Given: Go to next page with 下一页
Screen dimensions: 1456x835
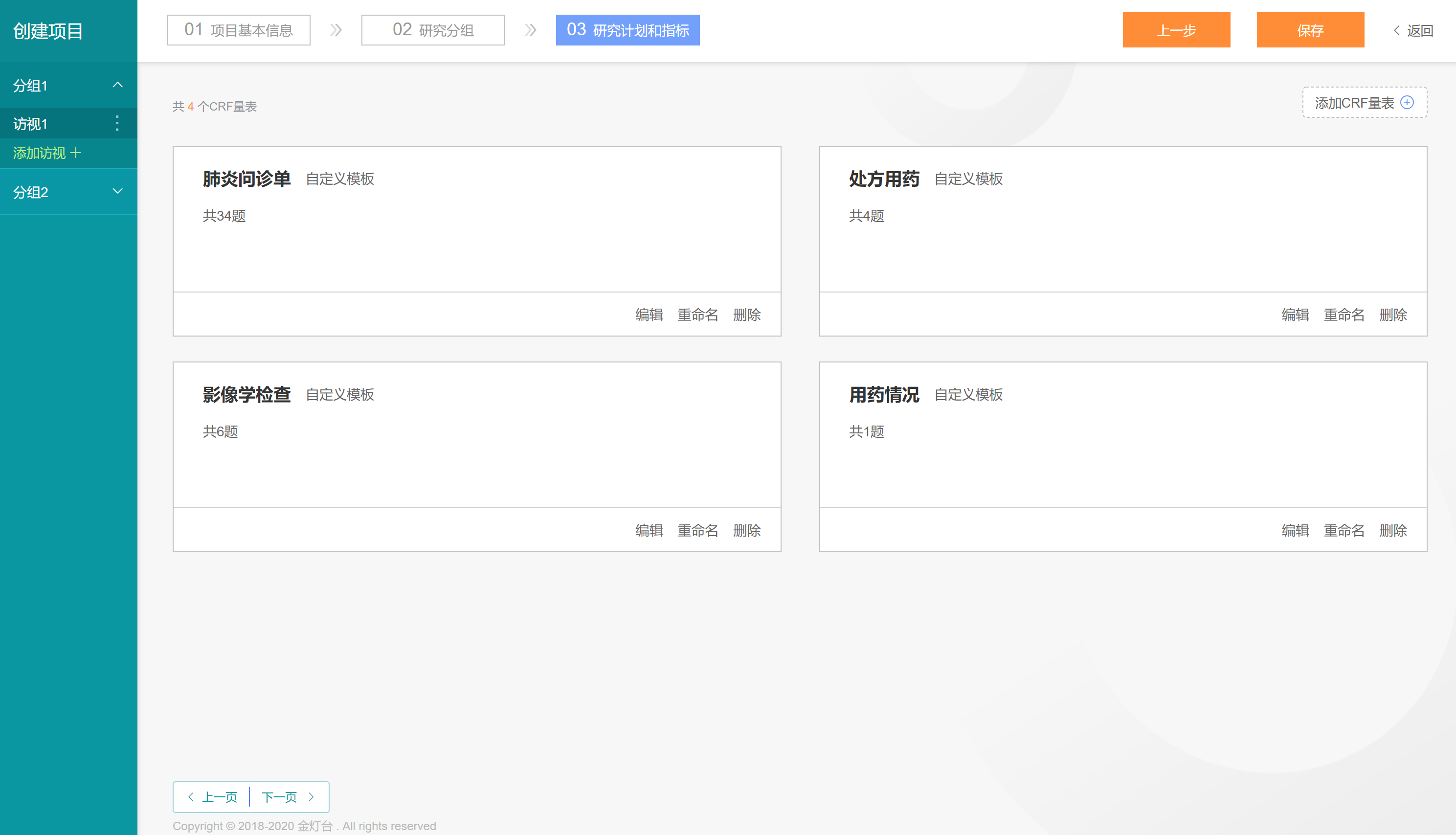Looking at the screenshot, I should [288, 796].
